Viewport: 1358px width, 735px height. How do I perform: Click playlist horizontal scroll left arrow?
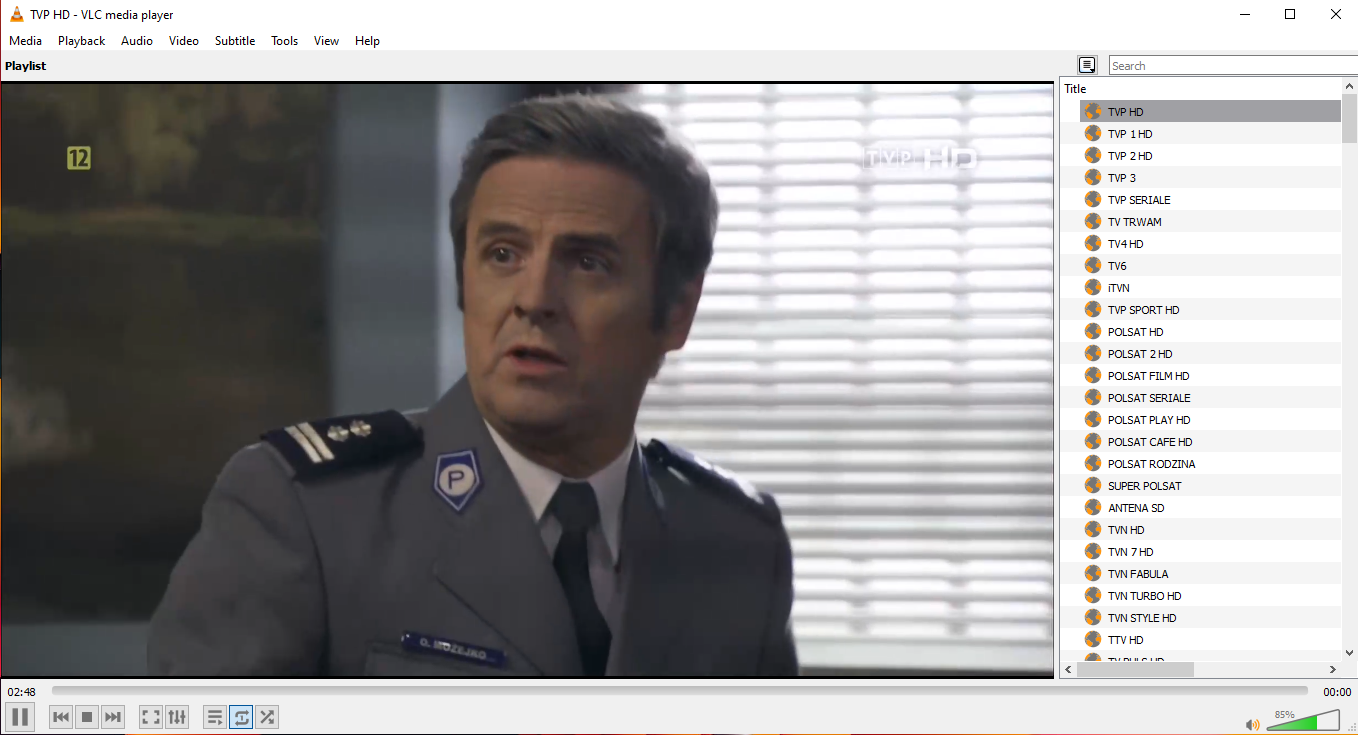pyautogui.click(x=1068, y=669)
